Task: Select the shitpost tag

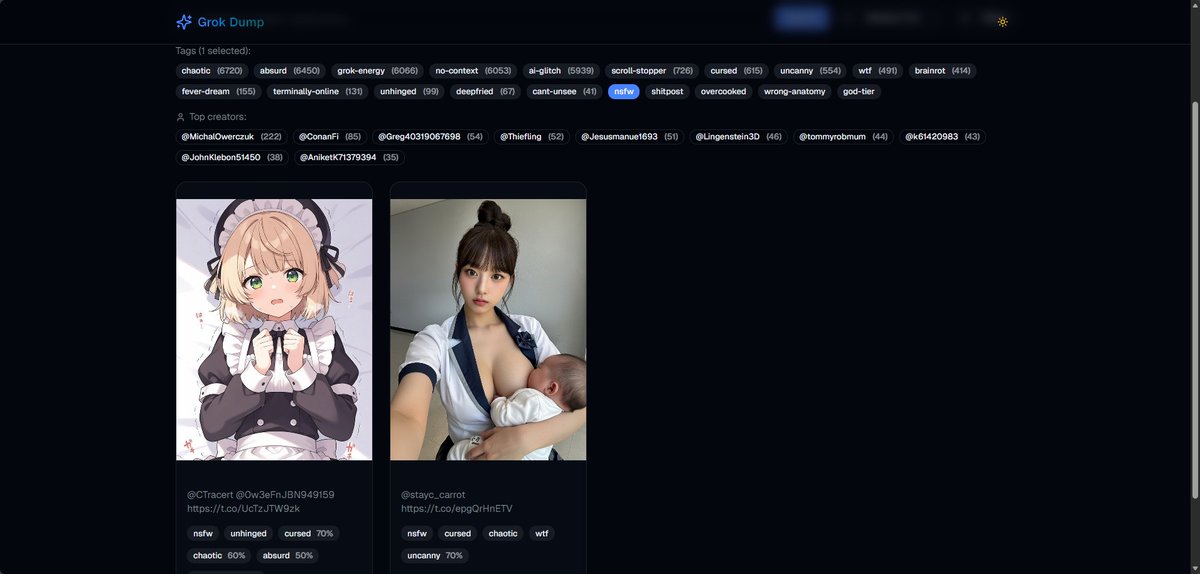Action: tap(667, 91)
